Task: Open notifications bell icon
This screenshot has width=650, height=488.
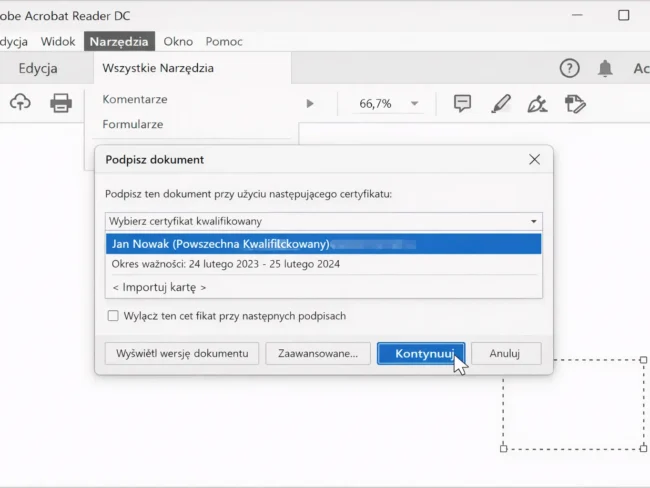Action: coord(605,68)
